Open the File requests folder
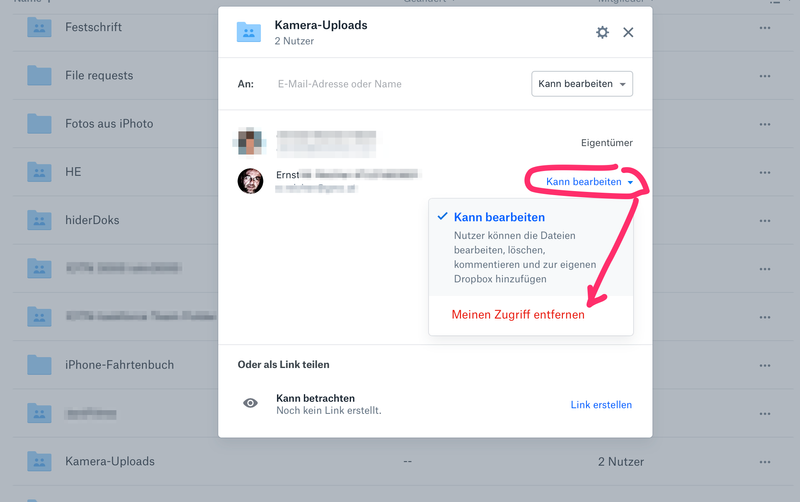Screen dimensions: 800x502 (x=99, y=76)
